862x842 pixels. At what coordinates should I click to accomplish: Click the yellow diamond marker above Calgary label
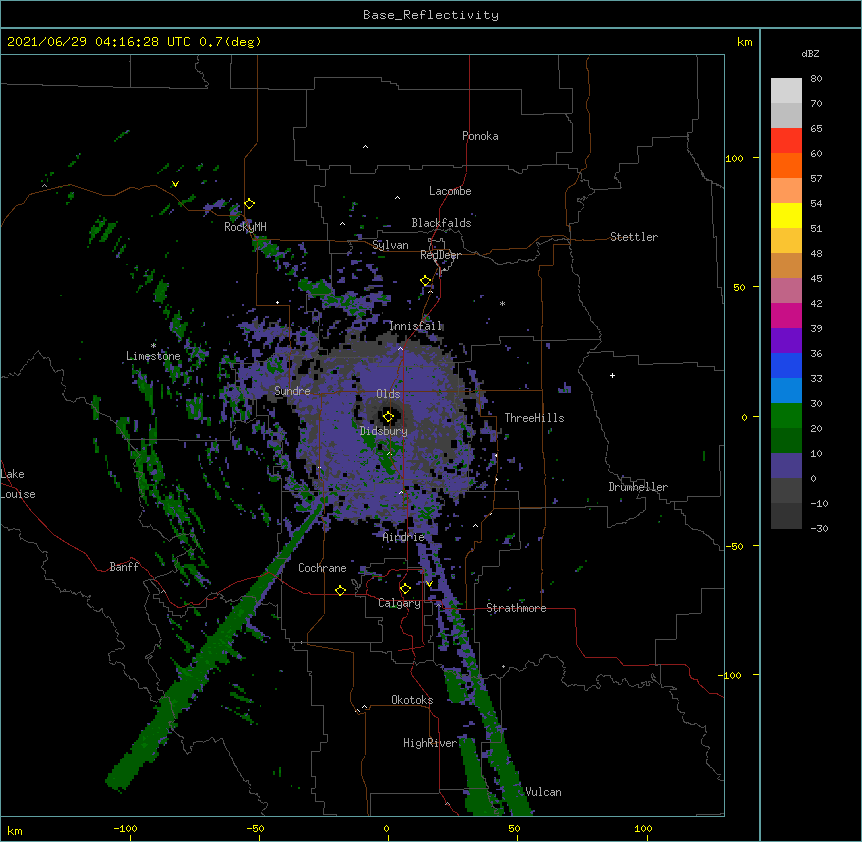[405, 589]
